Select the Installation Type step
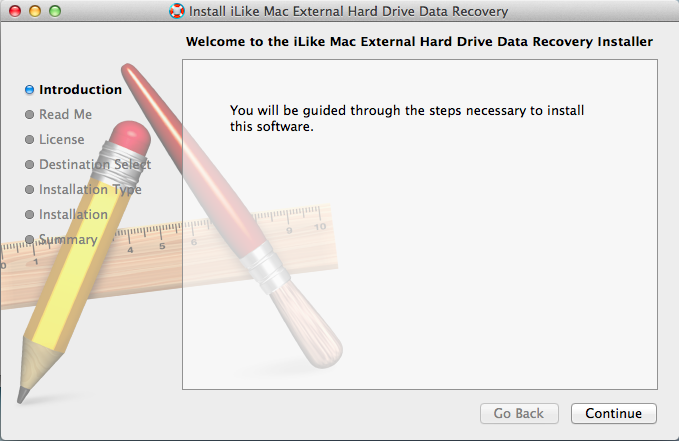The image size is (679, 441). coord(90,190)
